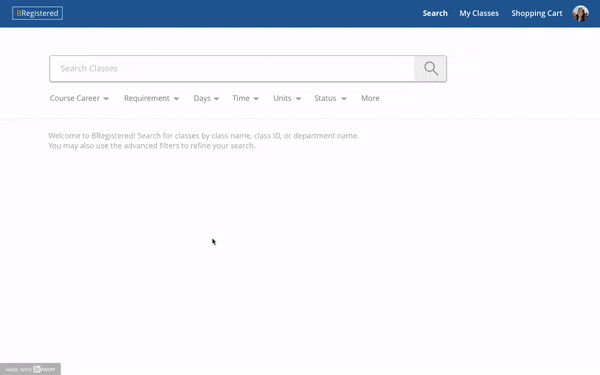Expand the Days filter dropdown
Viewport: 600px width, 375px height.
coord(206,98)
